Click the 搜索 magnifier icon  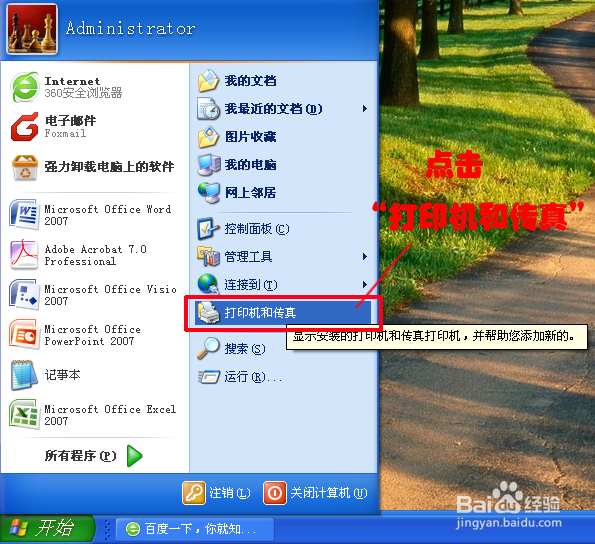point(208,349)
